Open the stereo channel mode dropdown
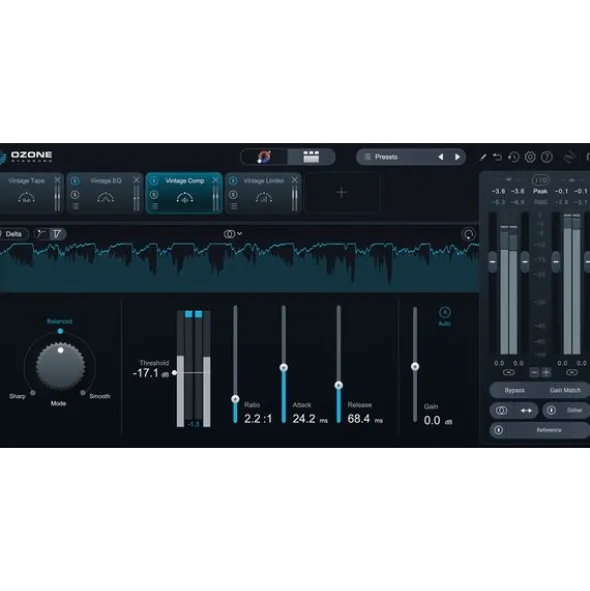 click(233, 234)
